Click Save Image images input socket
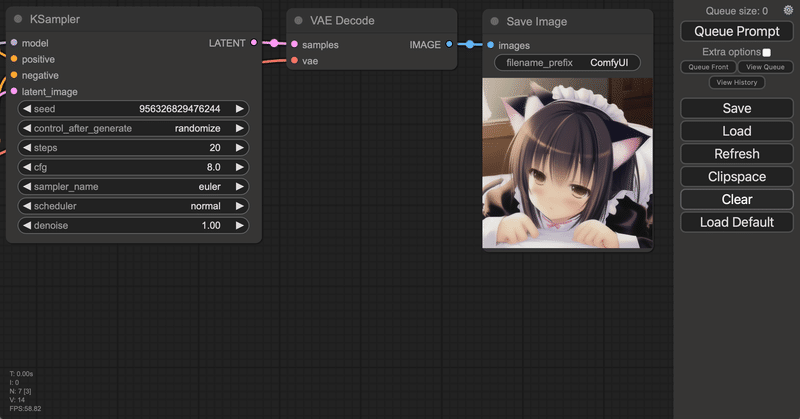 tap(490, 45)
